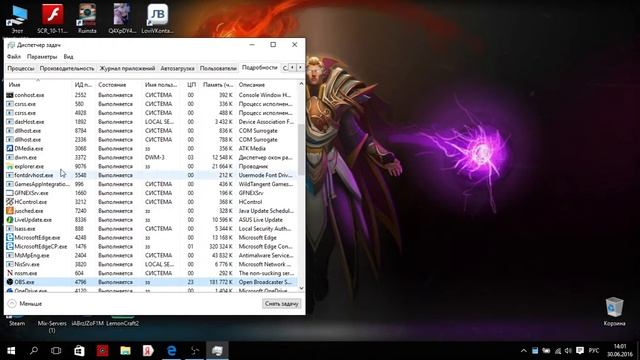Open Microsoft Edge on taskbar

[x=171, y=351]
